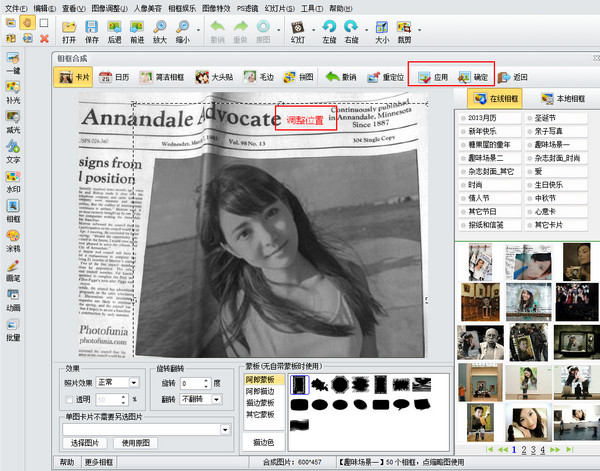Zoom out with the 缩小 magnifier

(x=183, y=31)
